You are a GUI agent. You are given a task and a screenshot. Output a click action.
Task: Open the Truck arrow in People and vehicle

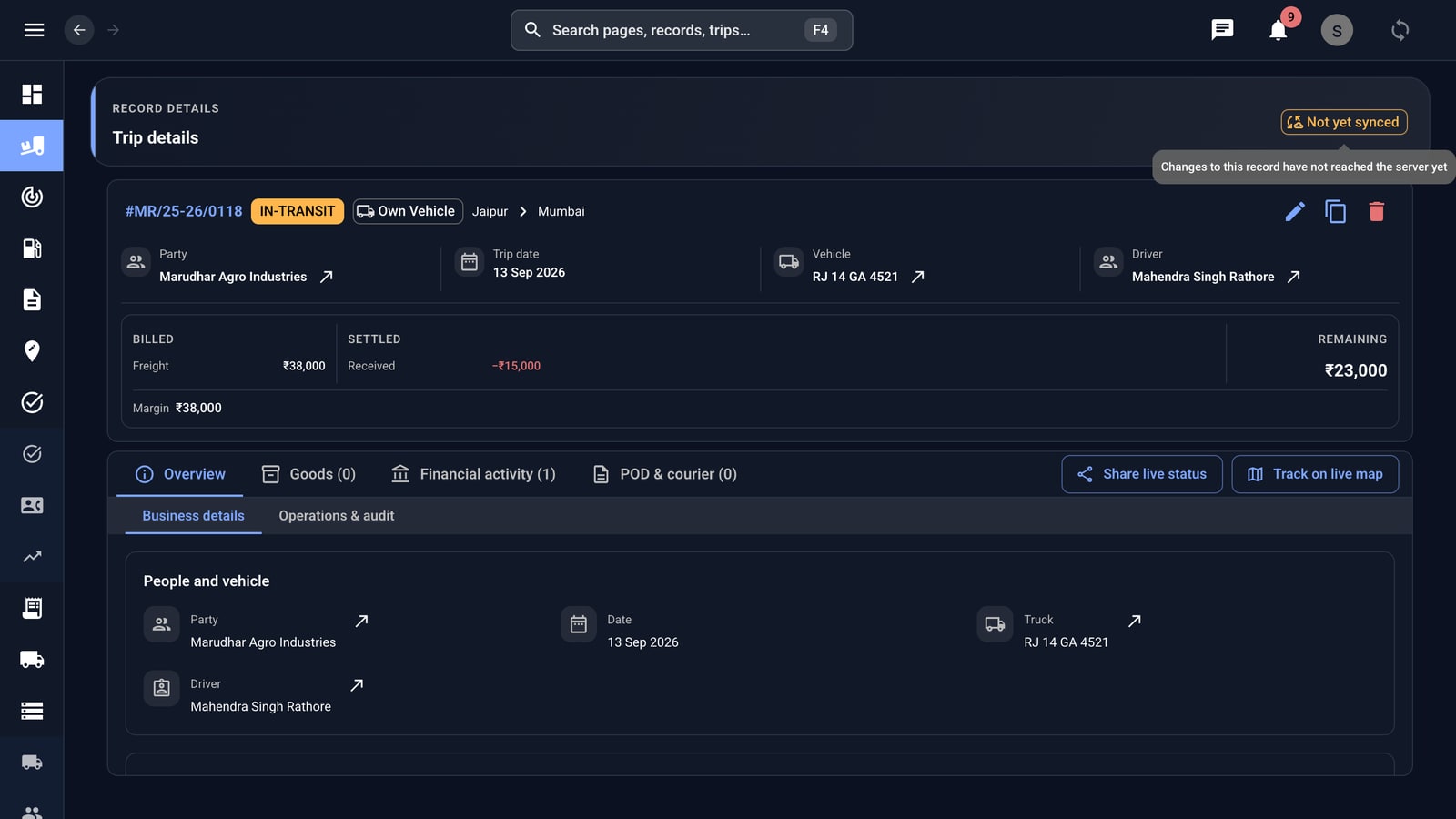1134,621
